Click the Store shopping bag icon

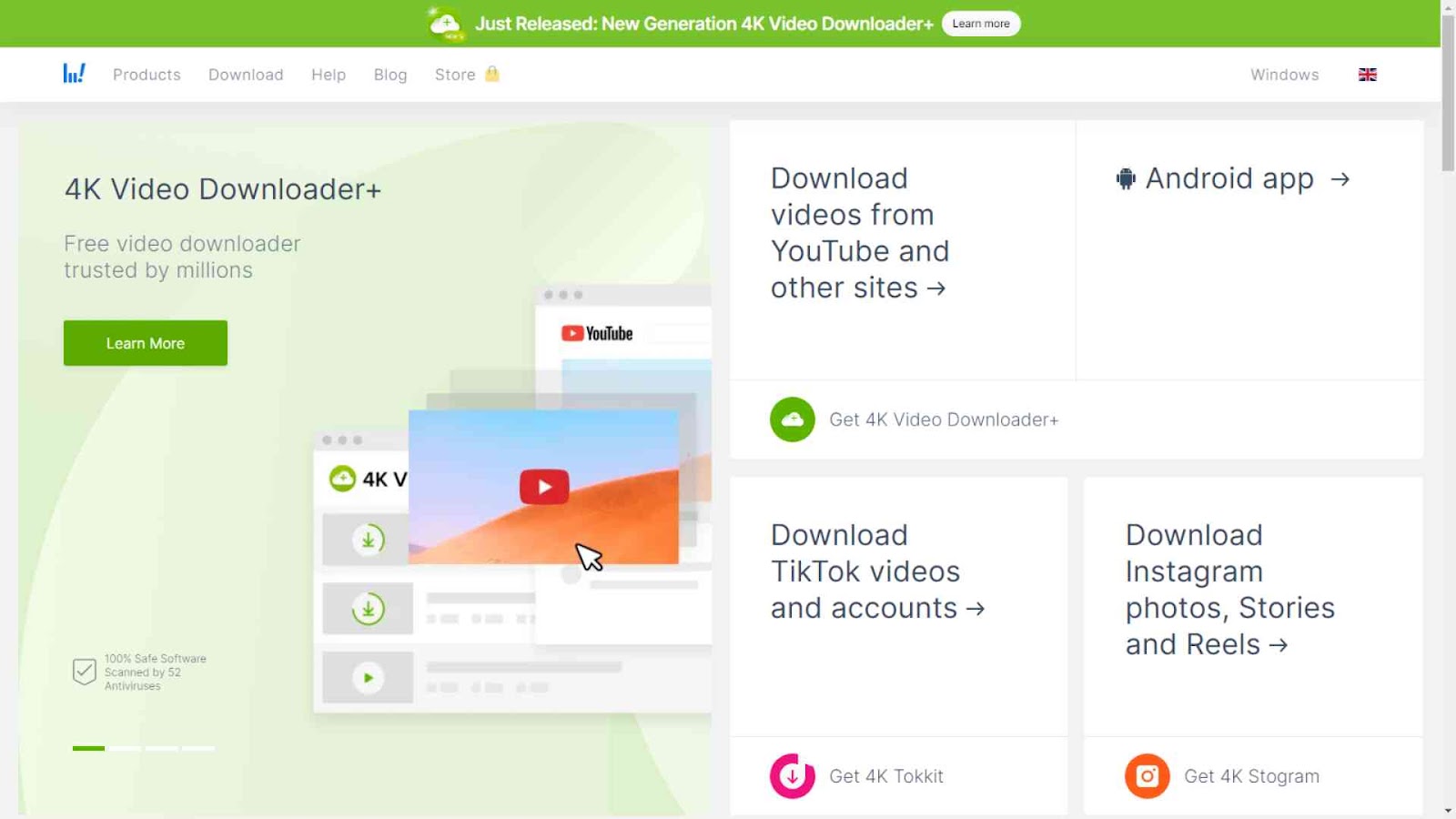point(492,74)
